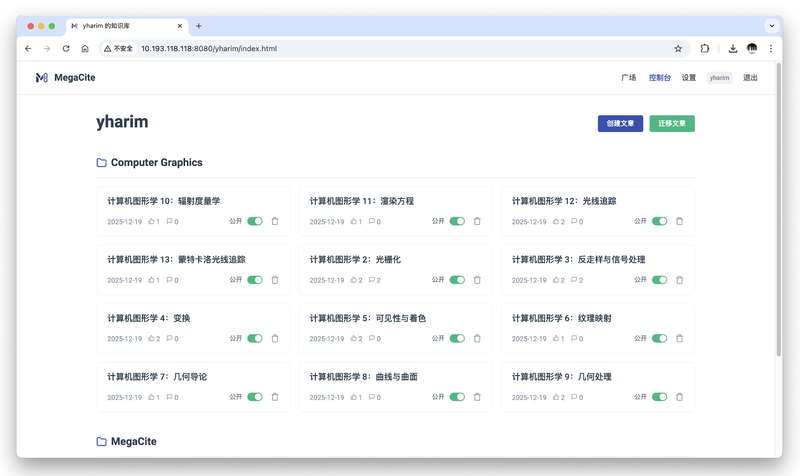The image size is (800, 476).
Task: Reload the current page
Action: pos(66,48)
